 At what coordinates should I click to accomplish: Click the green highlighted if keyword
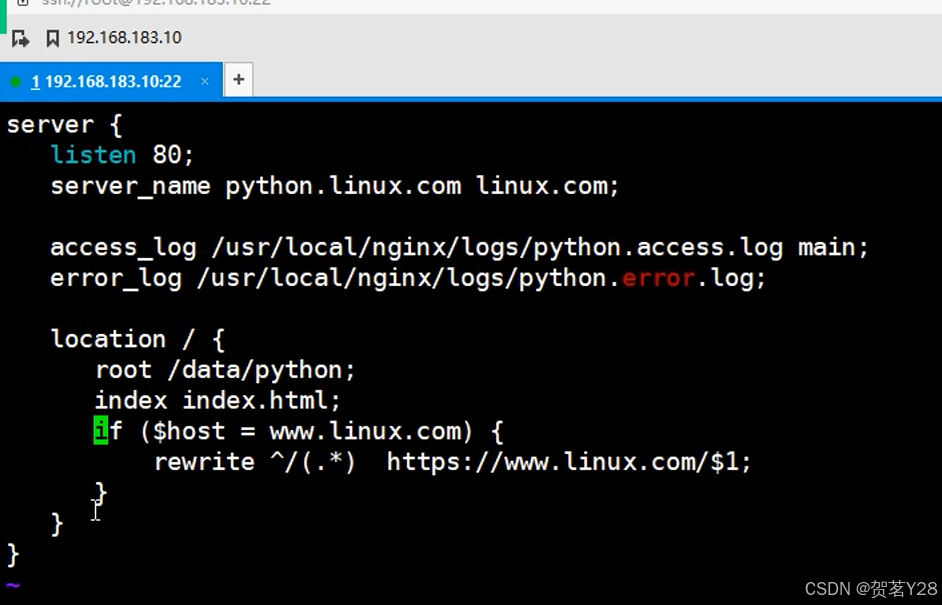(x=100, y=430)
